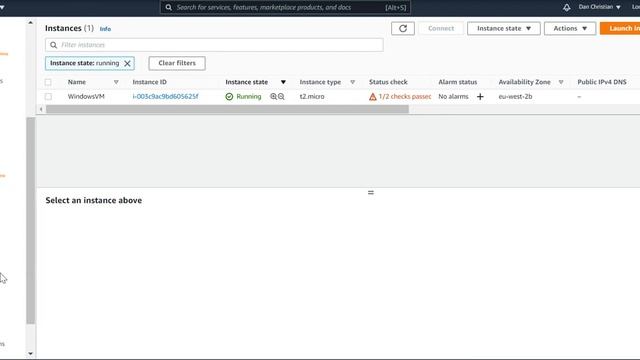Click the zoom-in icon next to Running
The width and height of the screenshot is (640, 360).
[x=273, y=97]
